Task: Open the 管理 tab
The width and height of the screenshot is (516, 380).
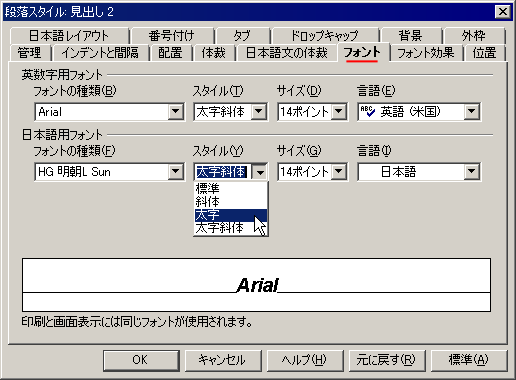Action: (29, 53)
